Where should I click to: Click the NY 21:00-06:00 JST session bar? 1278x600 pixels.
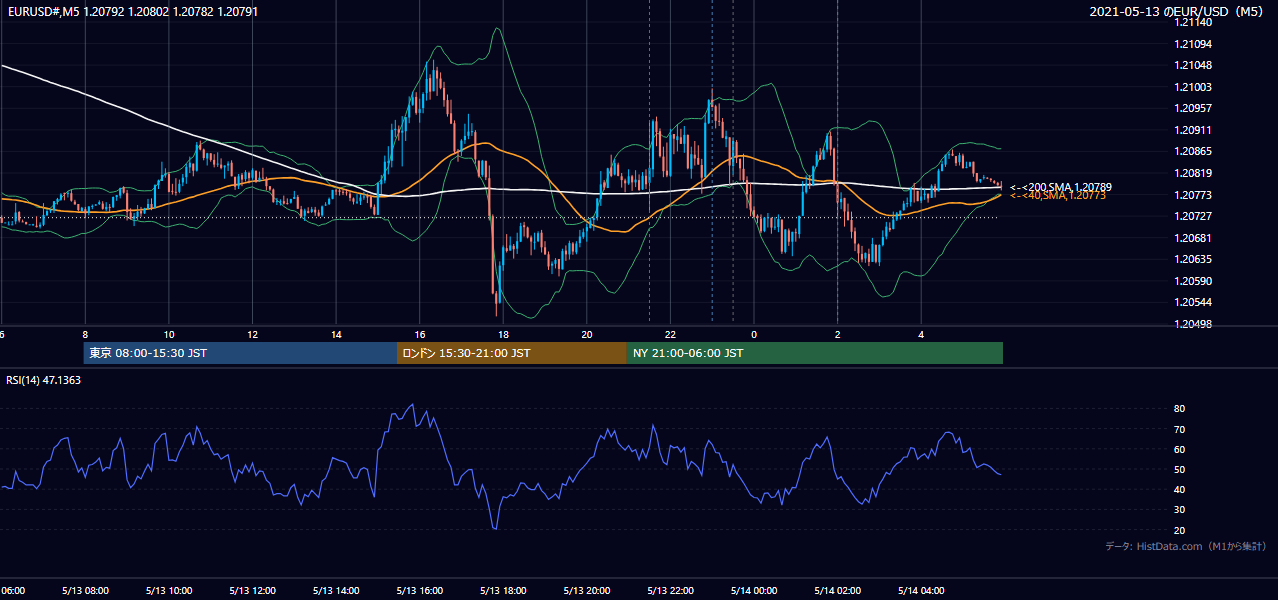click(x=815, y=353)
